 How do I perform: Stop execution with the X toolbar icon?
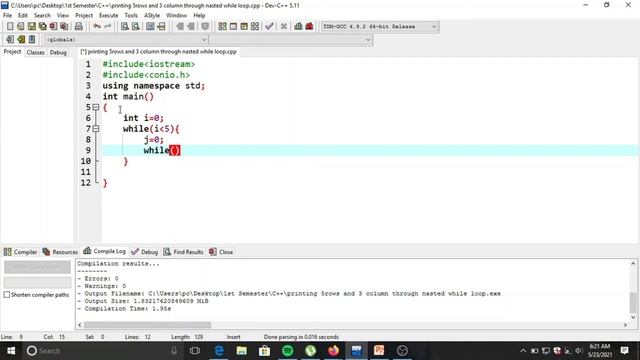[284, 27]
